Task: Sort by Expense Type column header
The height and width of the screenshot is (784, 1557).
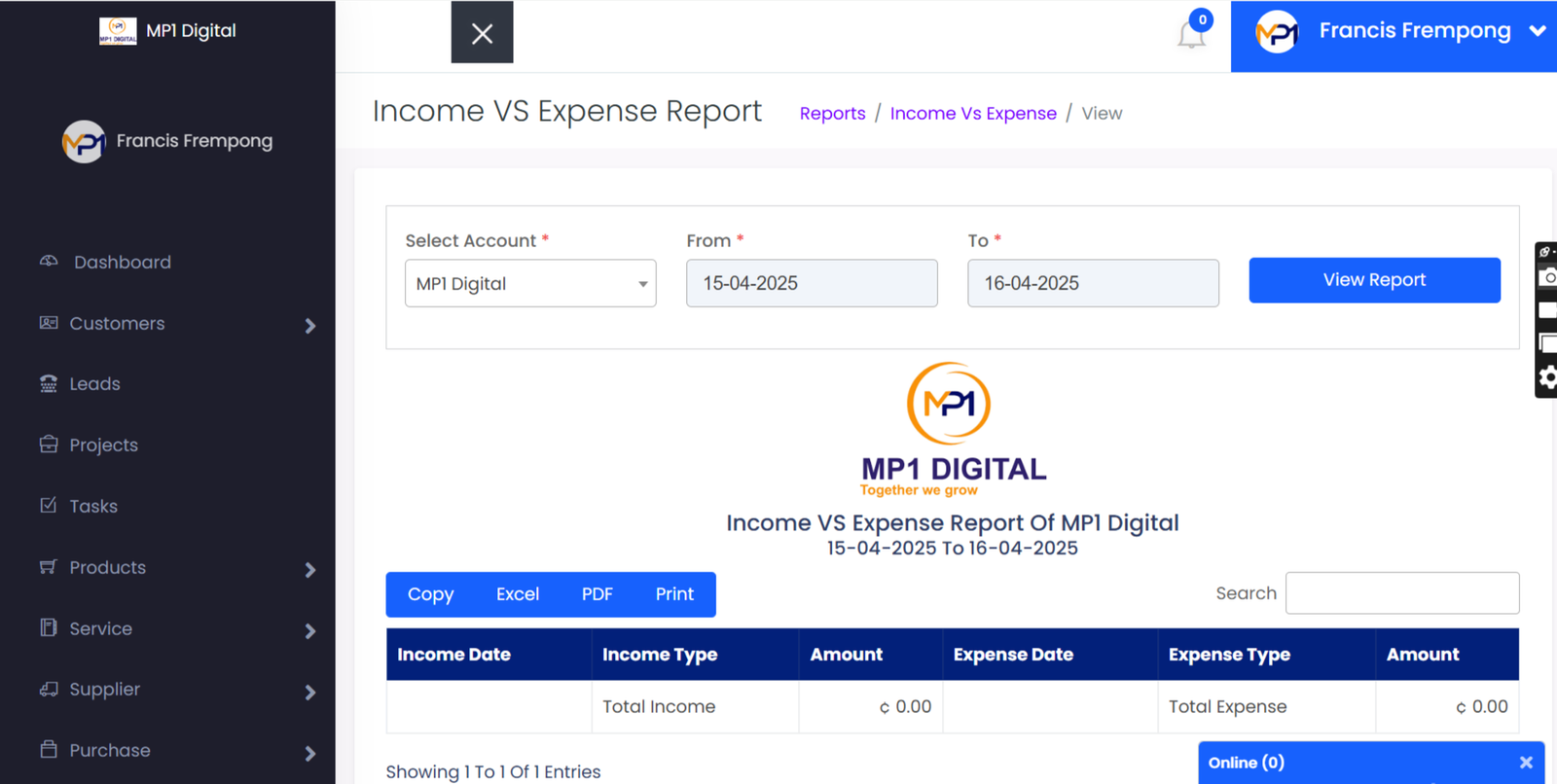Action: tap(1266, 655)
